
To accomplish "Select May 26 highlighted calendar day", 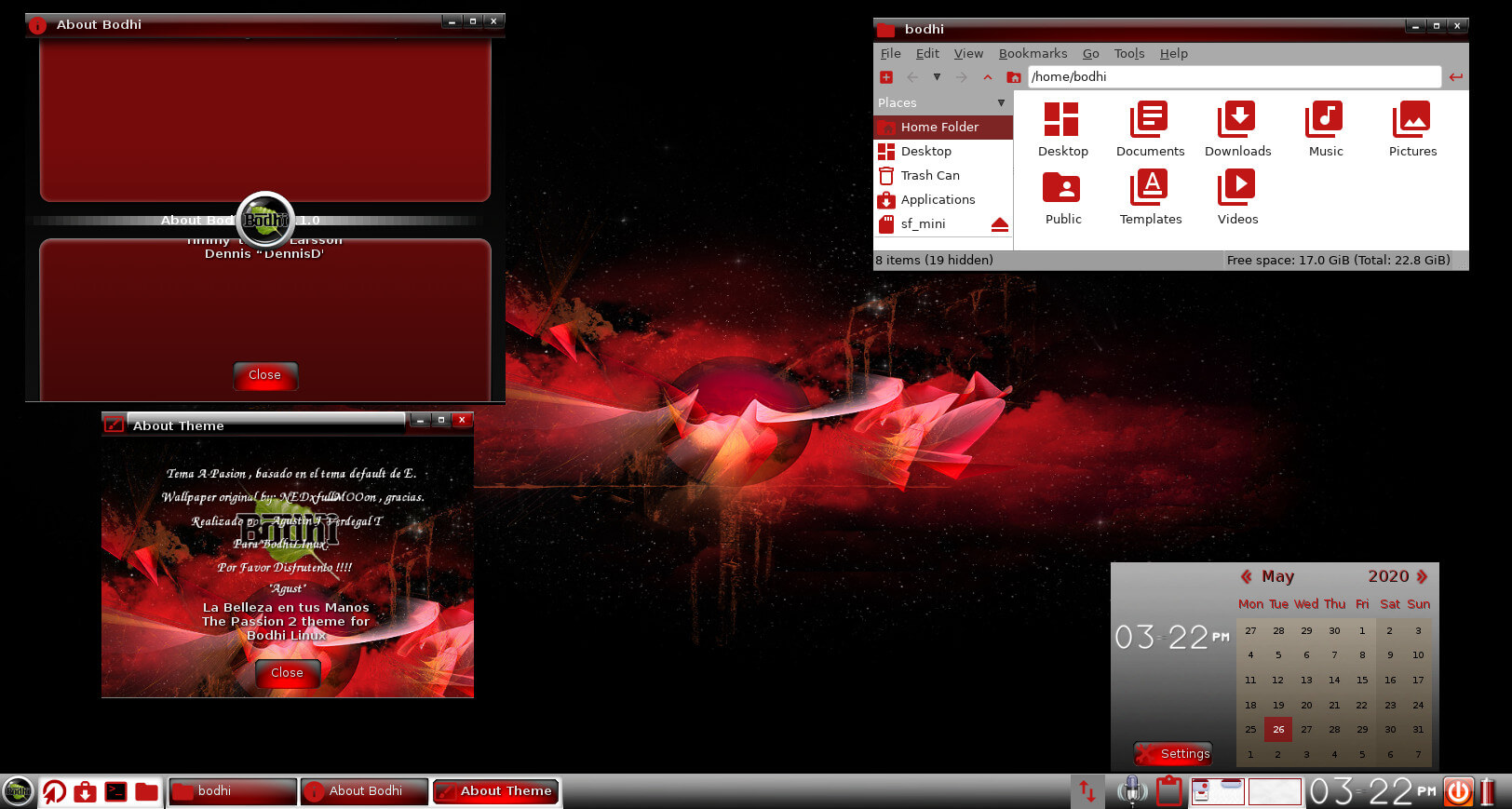I will (x=1278, y=729).
